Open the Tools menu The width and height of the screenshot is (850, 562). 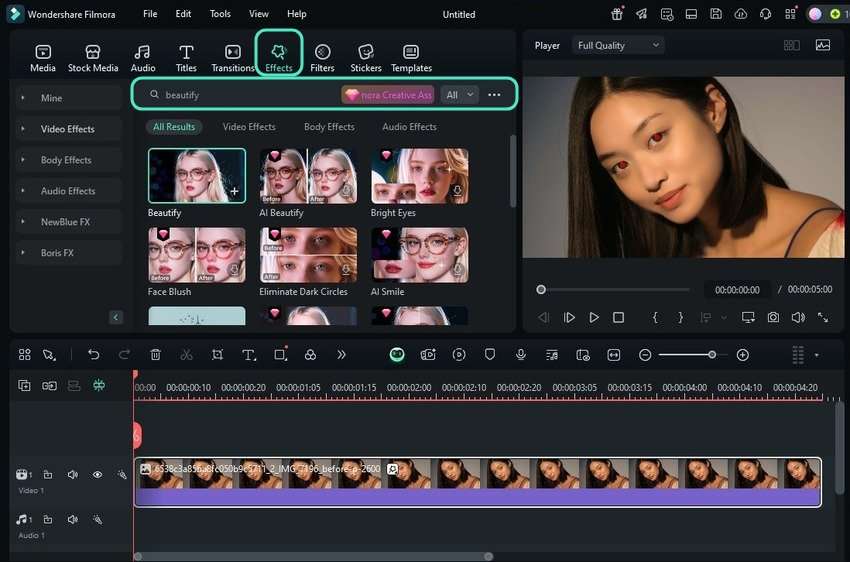220,14
